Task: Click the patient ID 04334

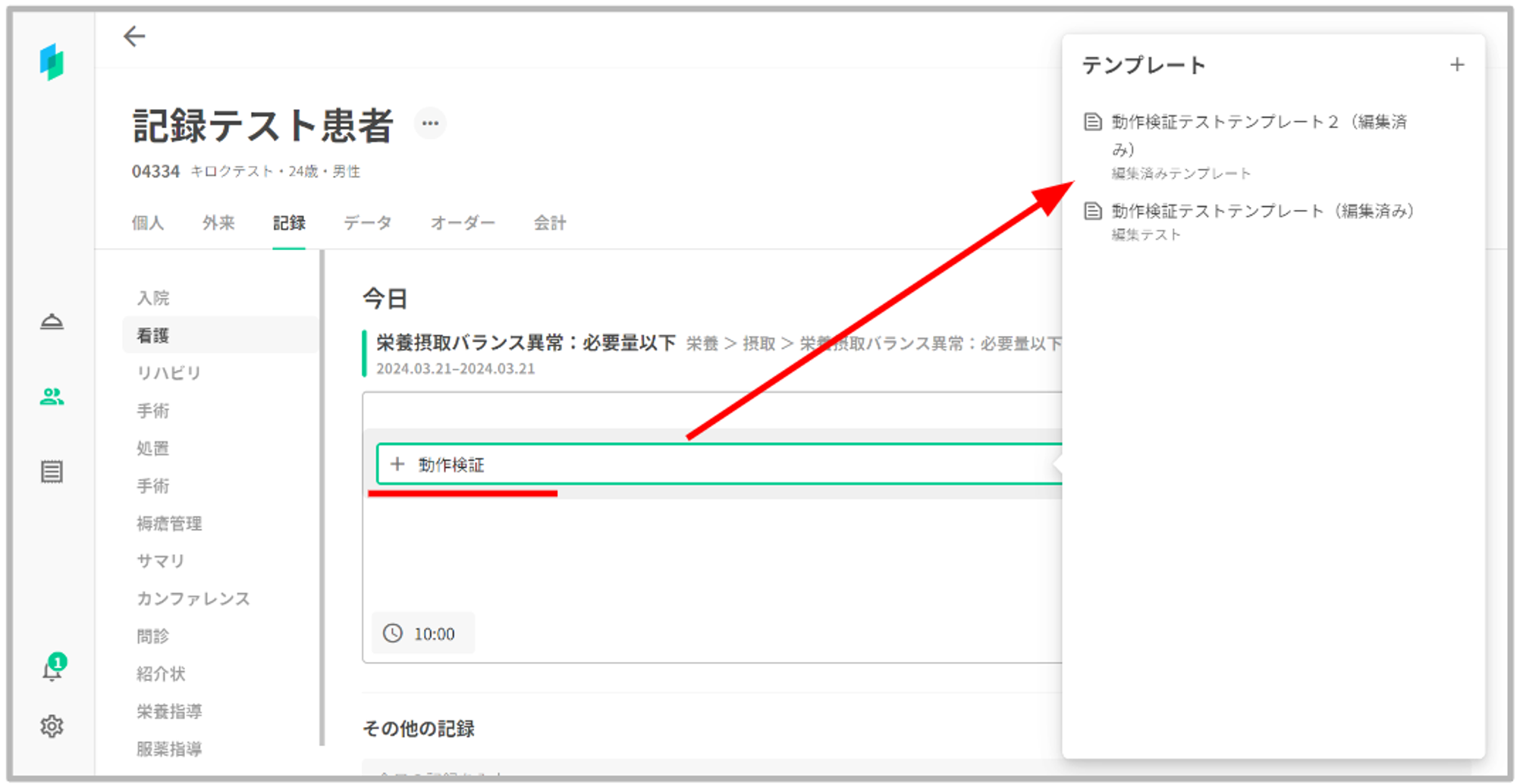Action: click(155, 171)
